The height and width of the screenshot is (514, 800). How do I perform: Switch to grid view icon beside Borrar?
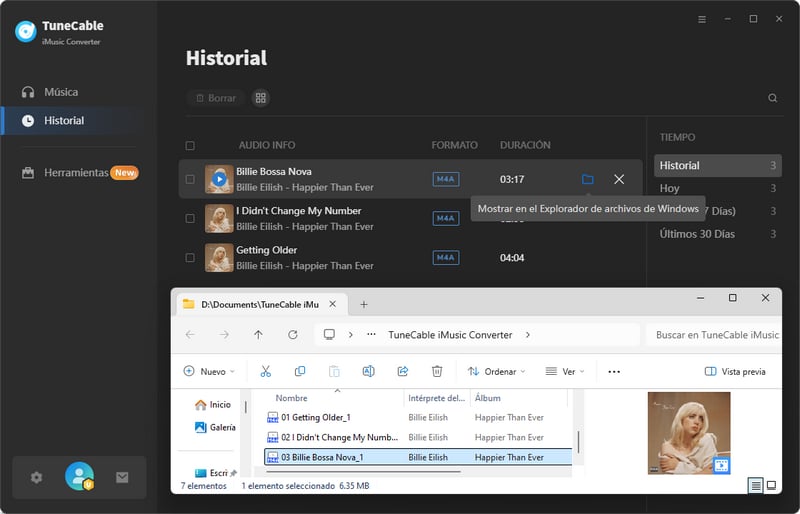[261, 98]
